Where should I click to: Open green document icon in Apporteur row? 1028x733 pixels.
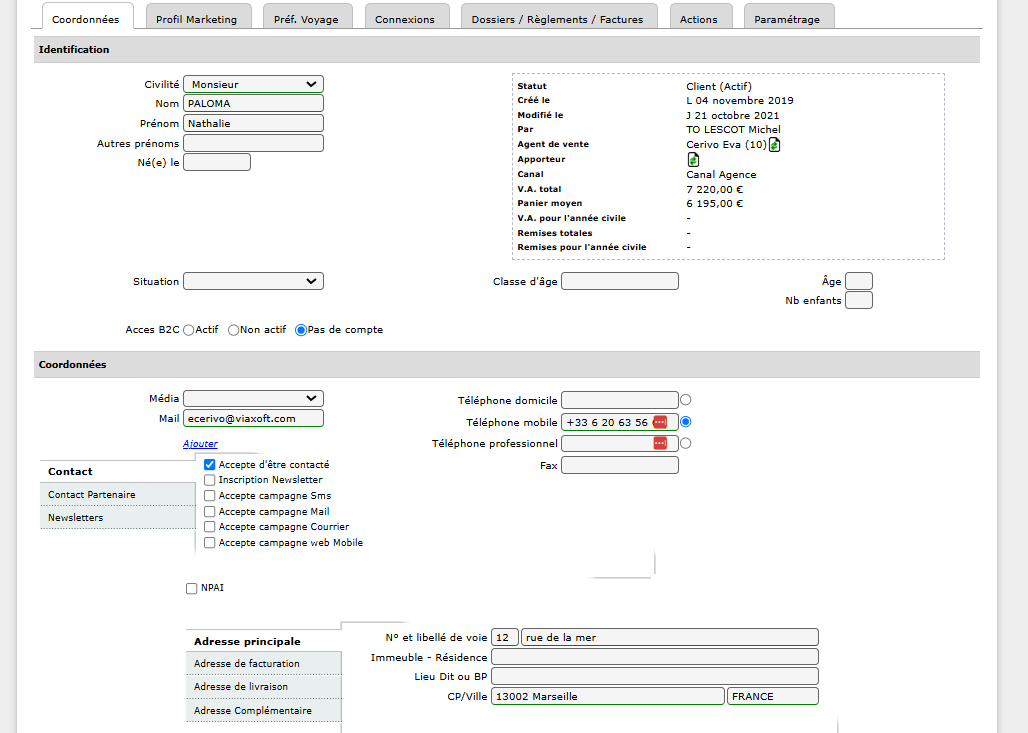[693, 159]
